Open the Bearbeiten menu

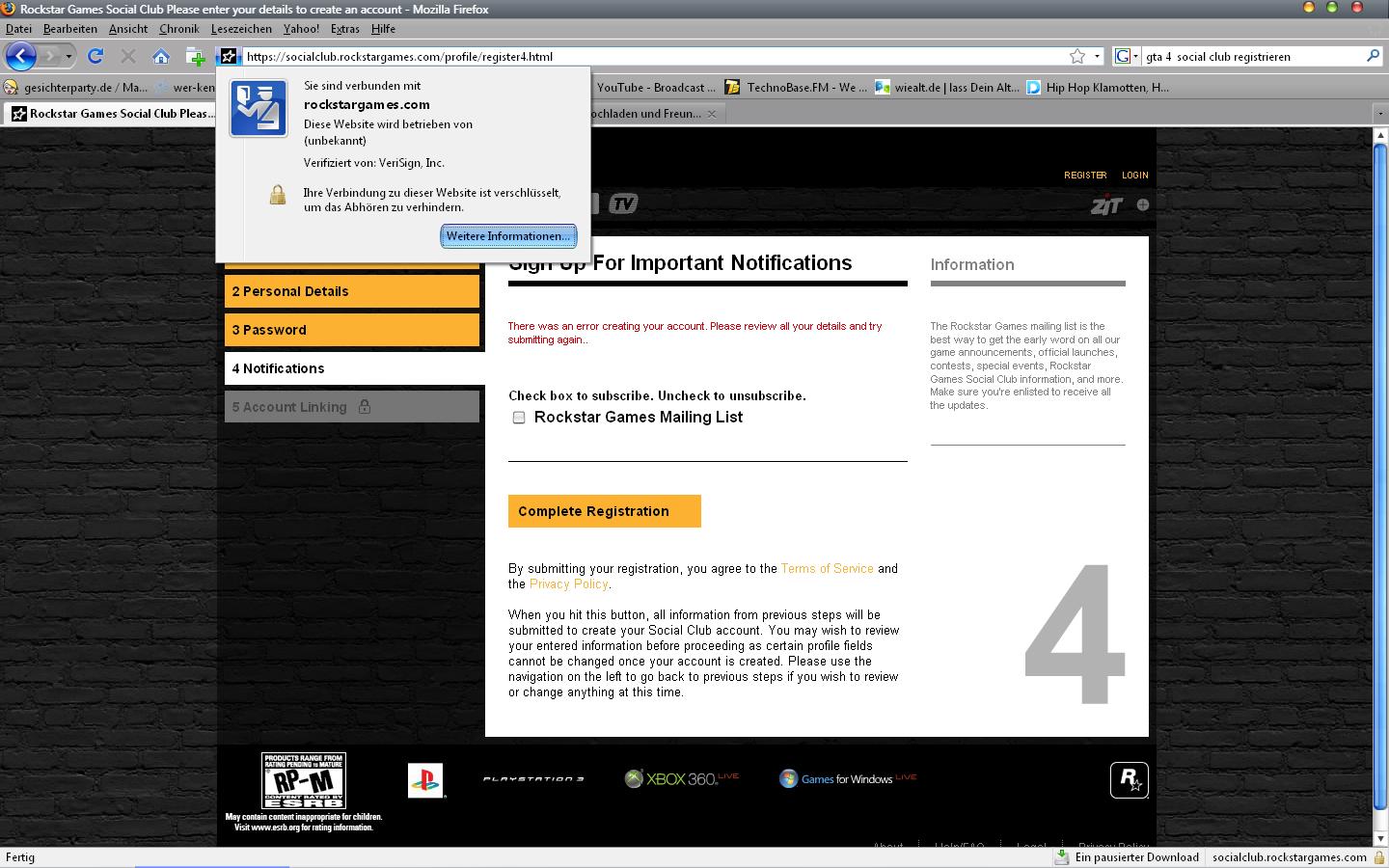click(70, 29)
